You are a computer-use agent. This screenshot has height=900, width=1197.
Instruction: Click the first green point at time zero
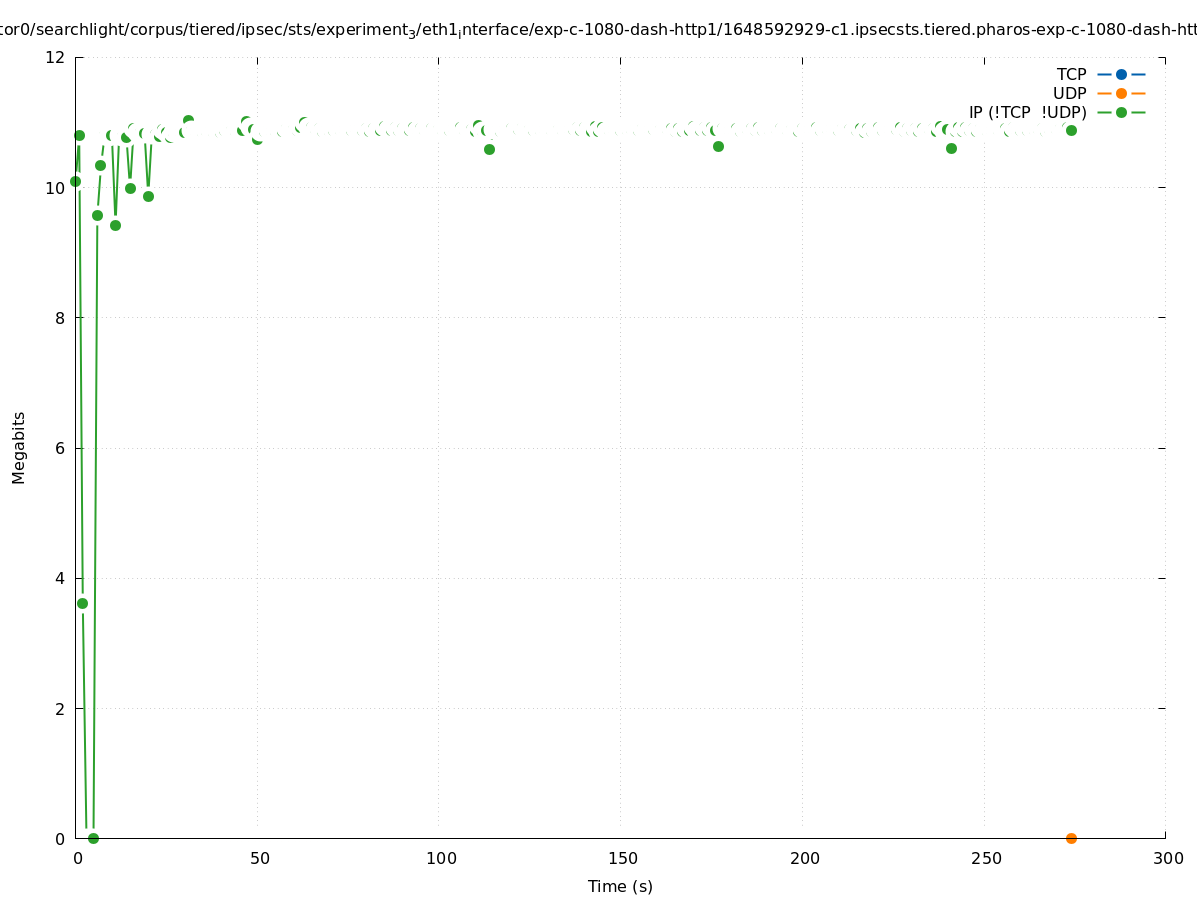75,181
